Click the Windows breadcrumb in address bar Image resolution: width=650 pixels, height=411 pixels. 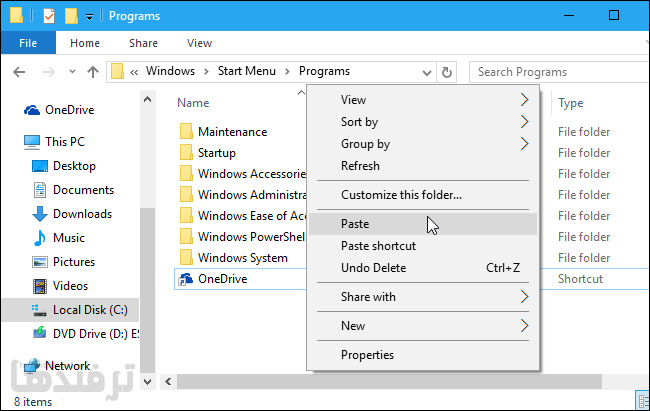click(170, 71)
